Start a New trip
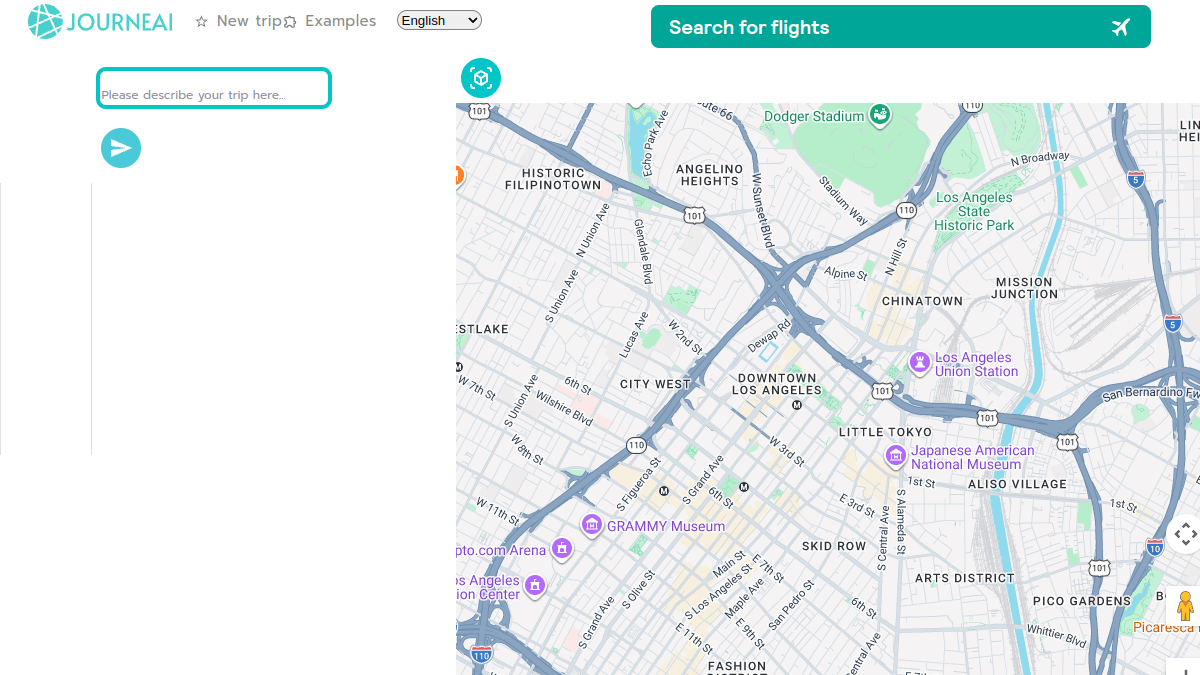The width and height of the screenshot is (1200, 675). 239,21
